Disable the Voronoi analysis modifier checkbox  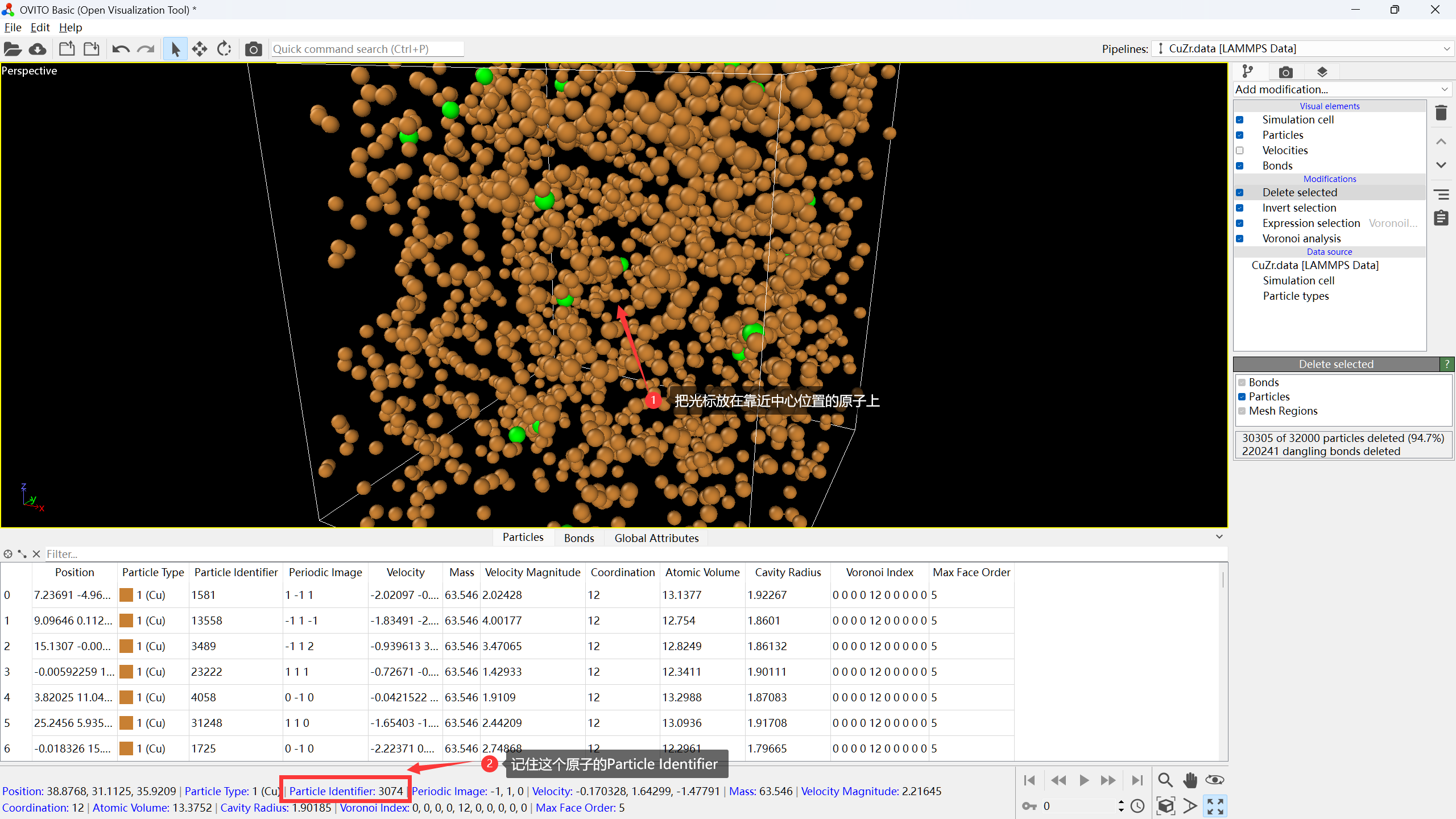click(1240, 239)
